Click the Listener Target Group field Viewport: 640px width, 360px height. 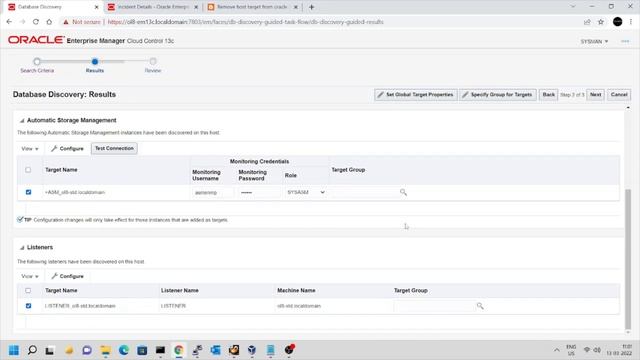(434, 306)
